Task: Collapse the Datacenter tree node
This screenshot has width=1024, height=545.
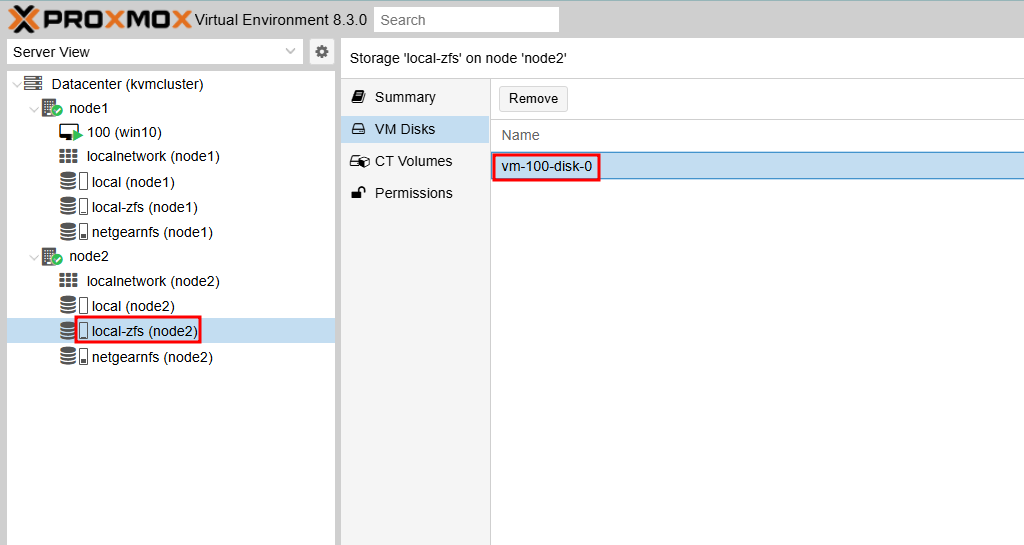Action: pos(16,85)
